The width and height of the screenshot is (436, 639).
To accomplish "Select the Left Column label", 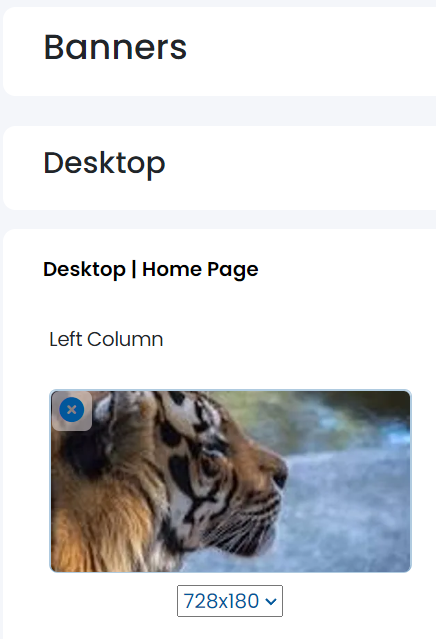I will point(106,339).
